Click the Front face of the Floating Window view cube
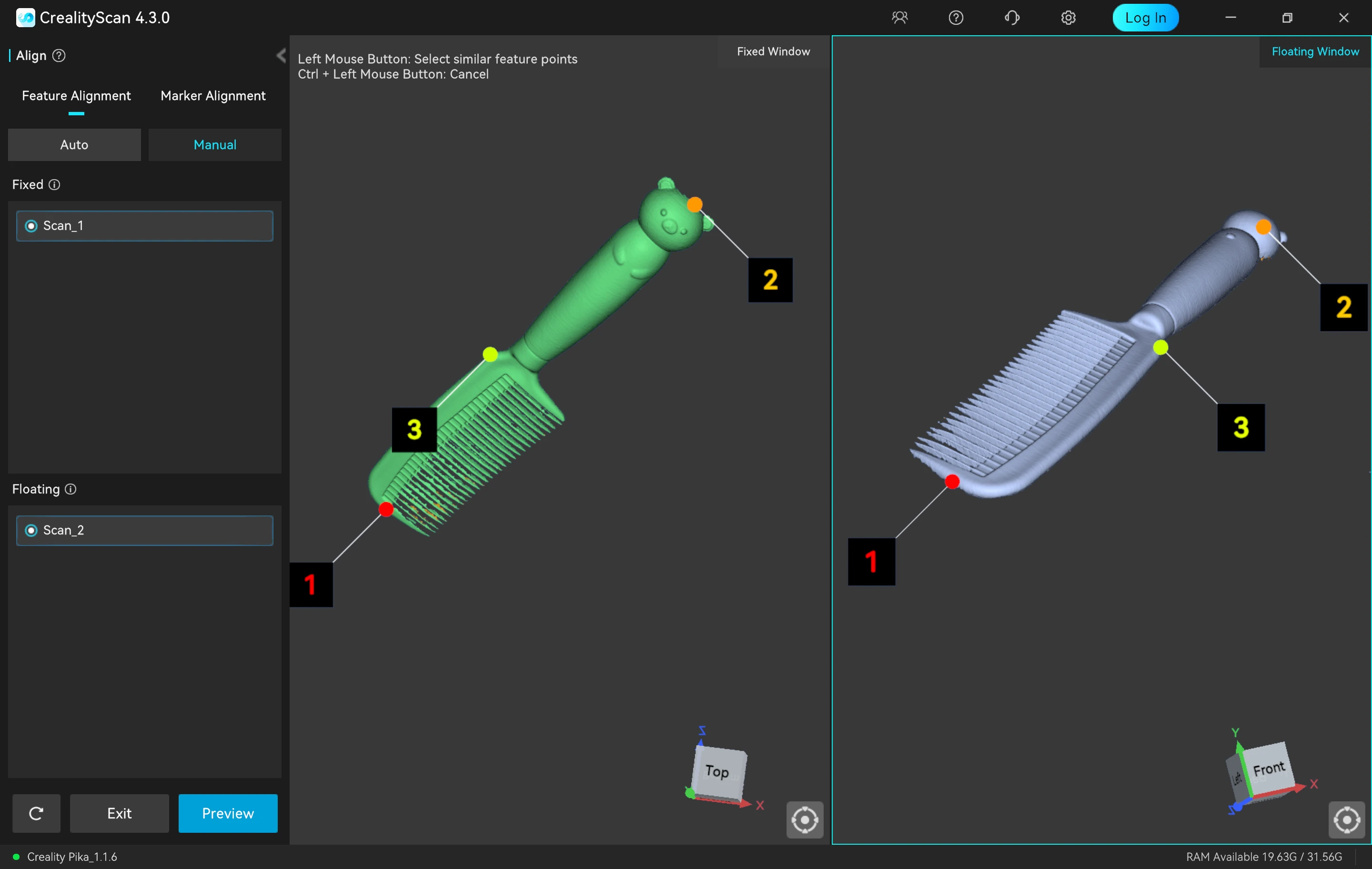Viewport: 1372px width, 869px height. (1269, 768)
